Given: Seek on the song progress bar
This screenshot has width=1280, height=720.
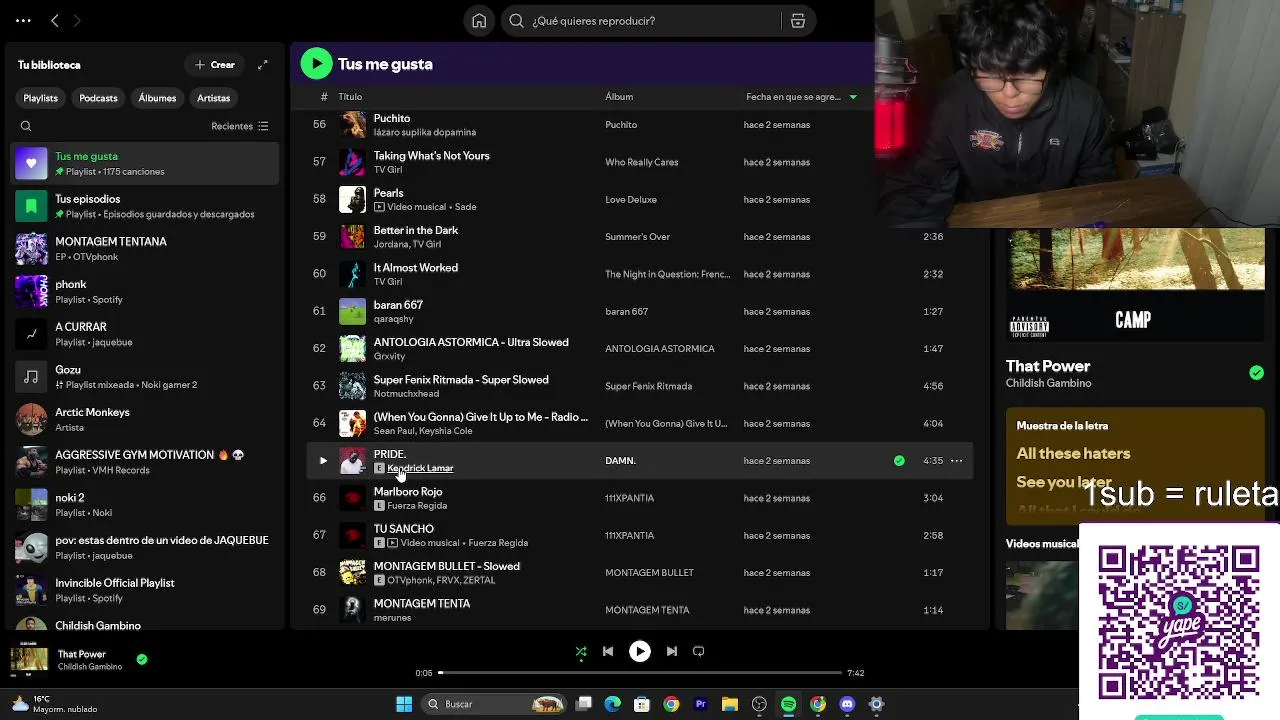Looking at the screenshot, I should pos(640,673).
